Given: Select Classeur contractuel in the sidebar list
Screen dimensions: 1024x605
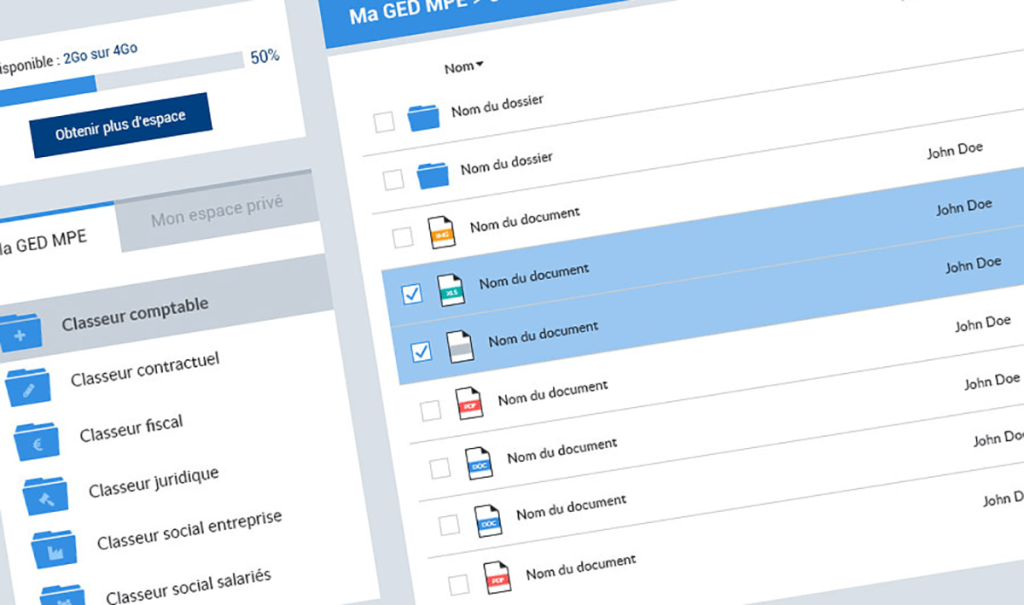Looking at the screenshot, I should [145, 370].
